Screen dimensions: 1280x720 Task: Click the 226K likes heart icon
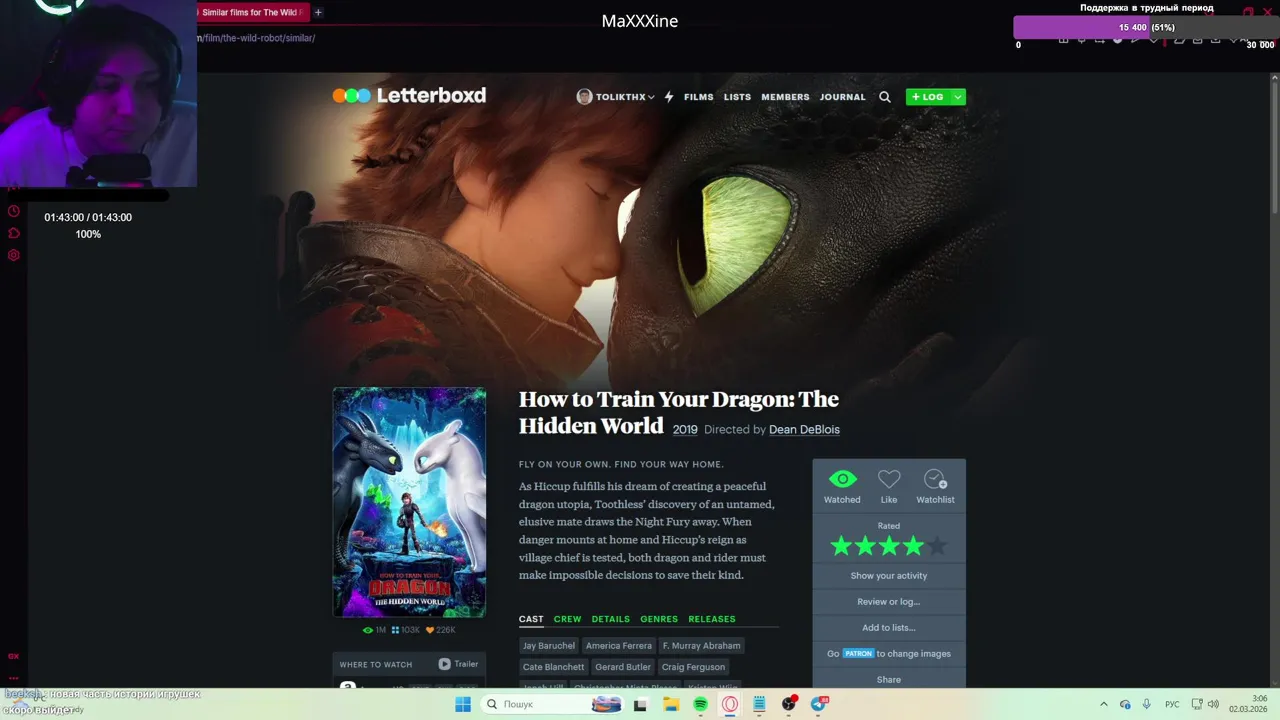point(430,630)
